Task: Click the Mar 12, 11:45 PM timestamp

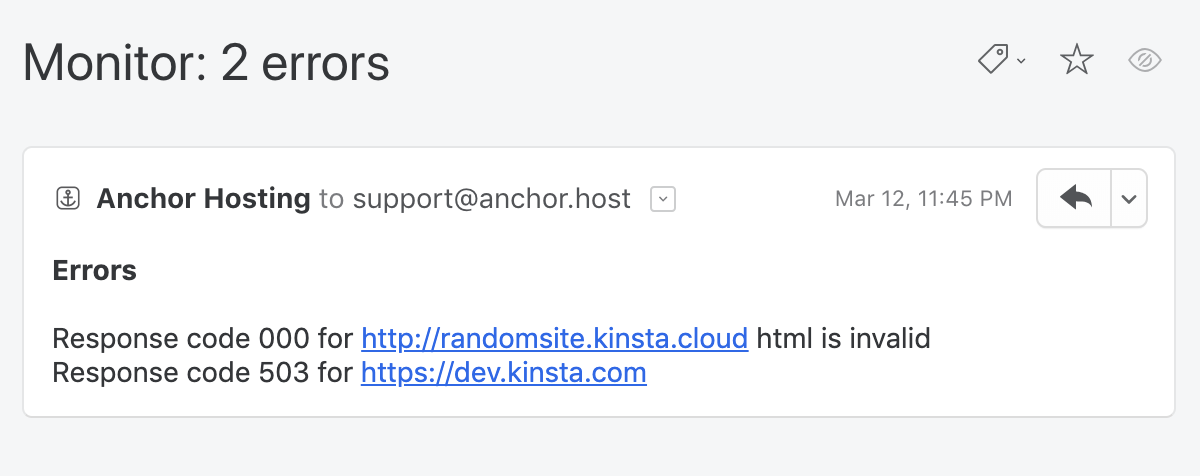Action: click(923, 199)
